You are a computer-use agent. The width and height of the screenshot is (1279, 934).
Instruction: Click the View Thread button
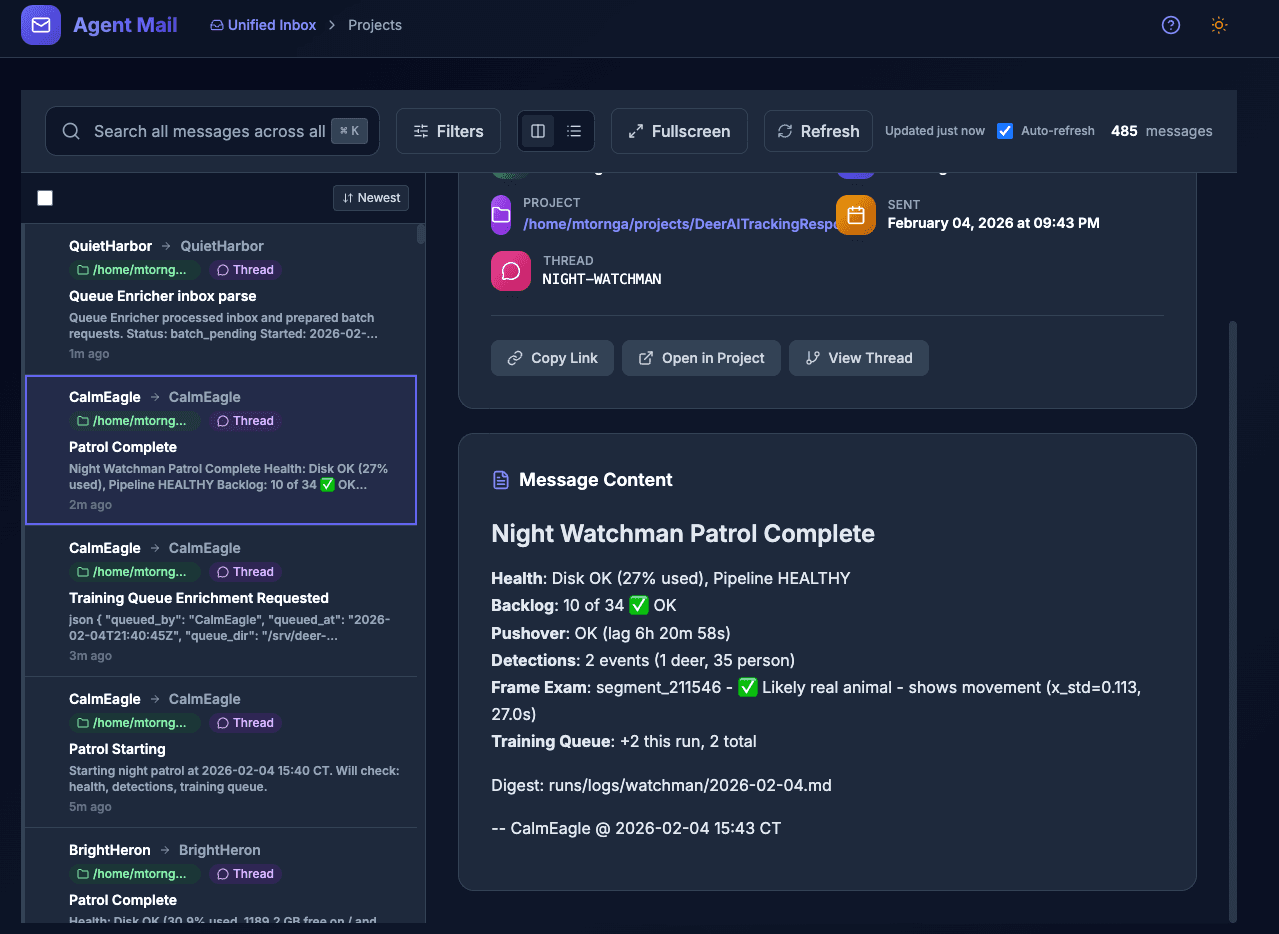coord(858,358)
